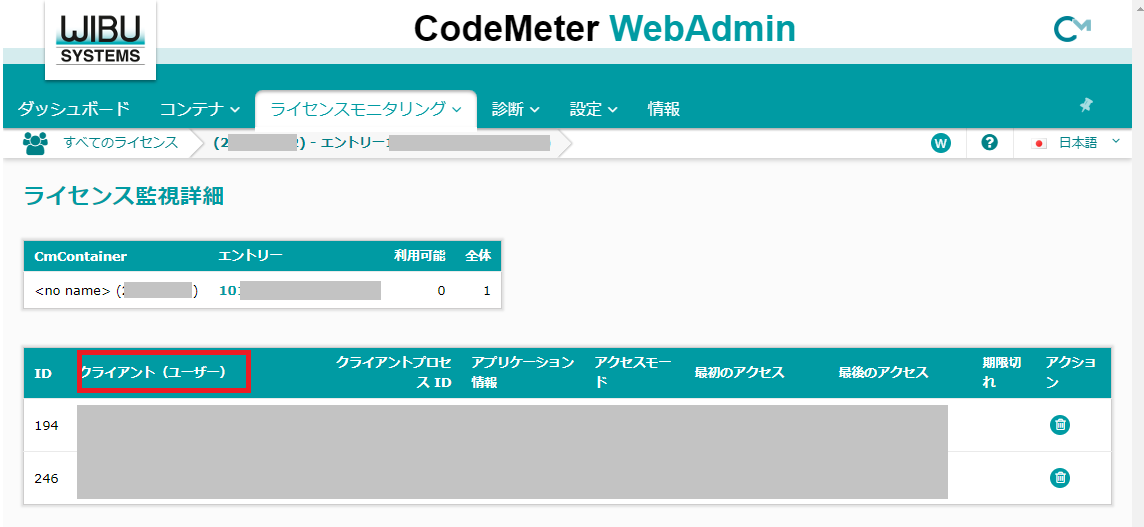
Task: Click the アクセスモード column header
Action: (633, 372)
